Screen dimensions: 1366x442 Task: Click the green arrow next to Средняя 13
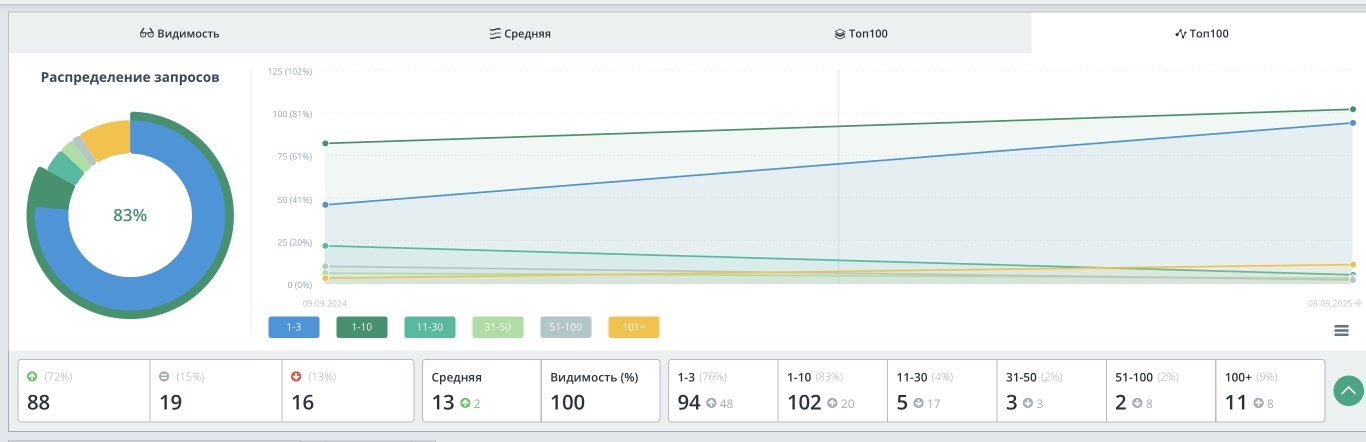pyautogui.click(x=465, y=404)
